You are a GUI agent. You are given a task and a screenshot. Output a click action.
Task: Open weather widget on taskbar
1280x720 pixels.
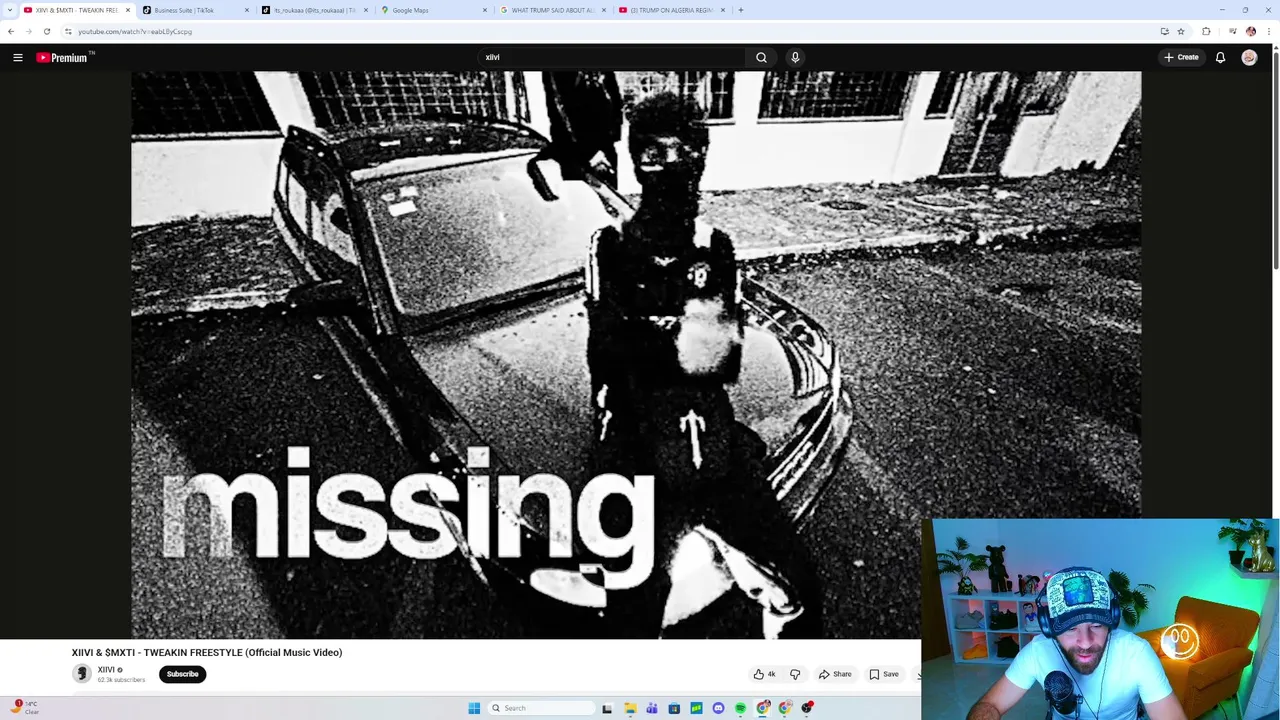[x=24, y=708]
